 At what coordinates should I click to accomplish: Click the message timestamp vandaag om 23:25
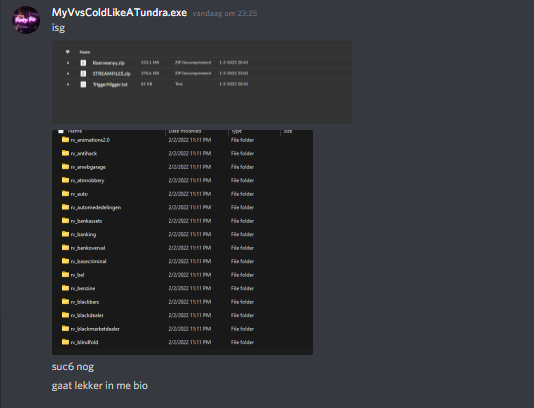(225, 13)
